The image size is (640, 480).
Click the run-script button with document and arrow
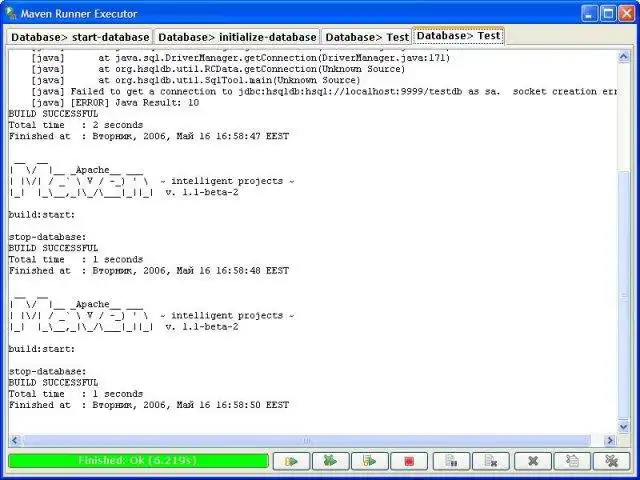pyautogui.click(x=370, y=461)
